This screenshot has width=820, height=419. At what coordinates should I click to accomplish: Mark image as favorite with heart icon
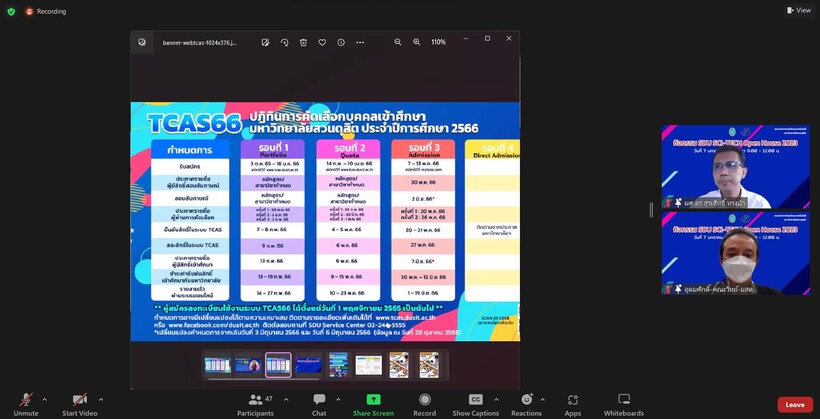click(x=322, y=42)
